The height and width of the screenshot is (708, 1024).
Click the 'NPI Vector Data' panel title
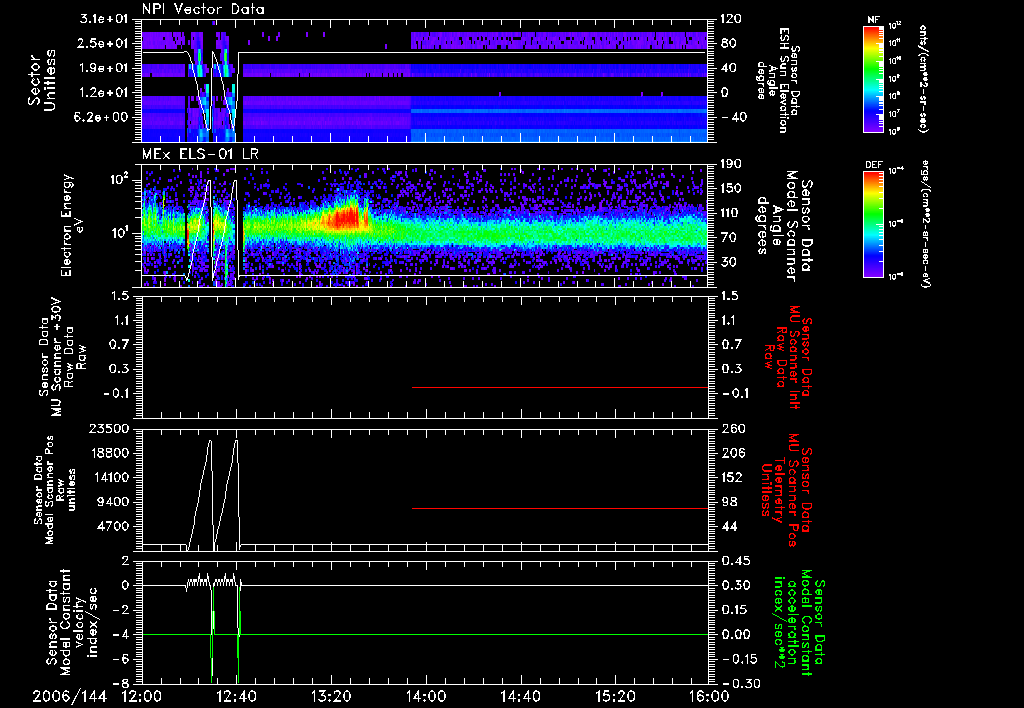[x=203, y=9]
